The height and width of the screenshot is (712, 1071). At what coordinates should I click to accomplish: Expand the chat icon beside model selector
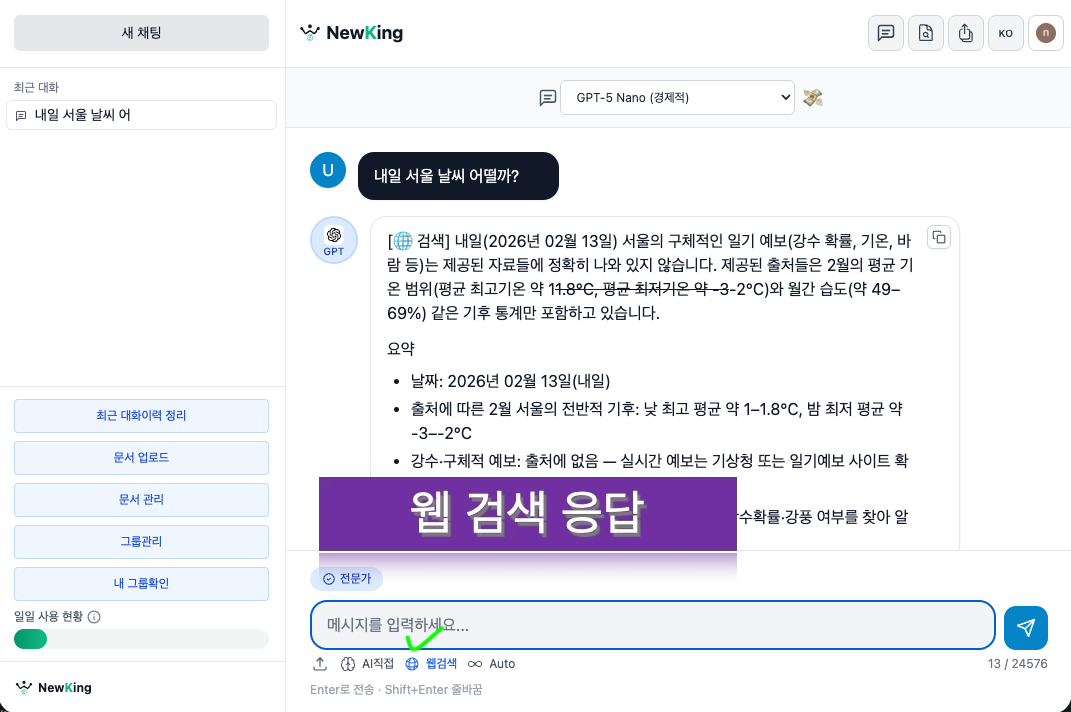coord(548,97)
